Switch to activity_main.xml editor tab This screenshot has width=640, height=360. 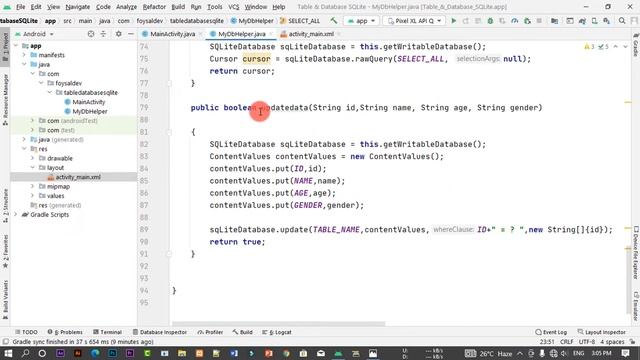[311, 34]
